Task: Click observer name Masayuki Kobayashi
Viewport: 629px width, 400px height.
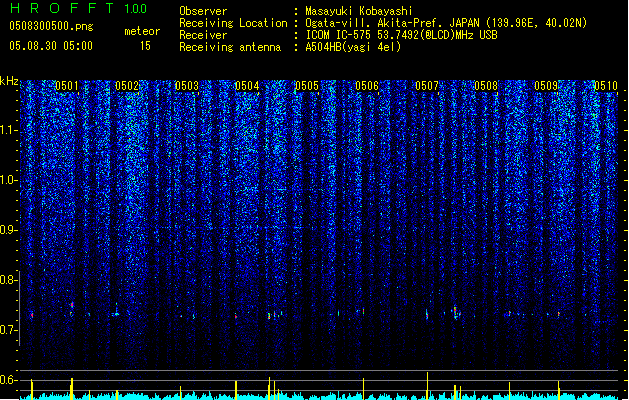Action: pyautogui.click(x=359, y=11)
